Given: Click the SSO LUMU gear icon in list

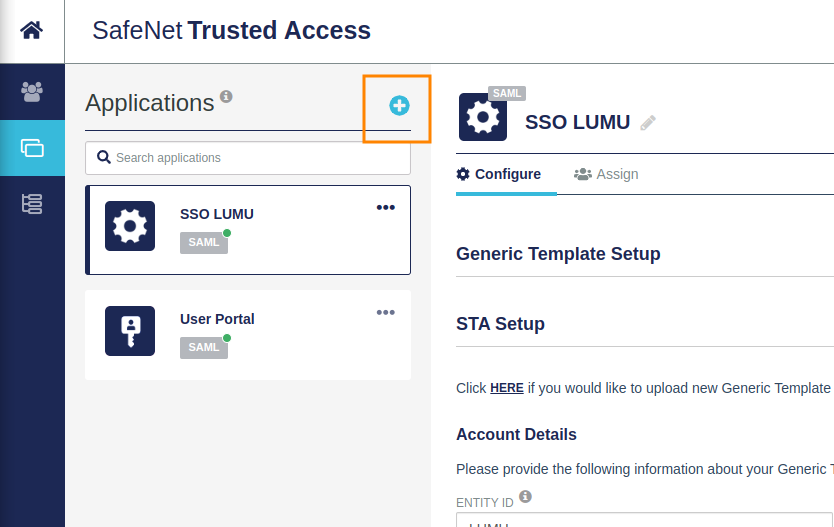Looking at the screenshot, I should click(130, 226).
